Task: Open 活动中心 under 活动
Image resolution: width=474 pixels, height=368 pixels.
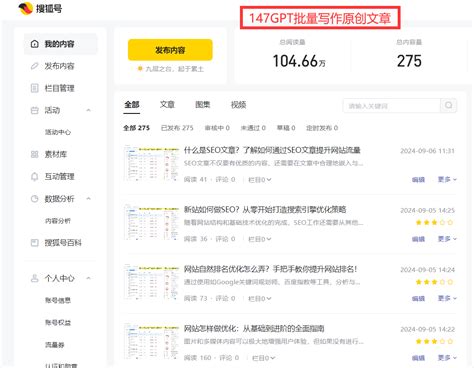Action: click(58, 132)
